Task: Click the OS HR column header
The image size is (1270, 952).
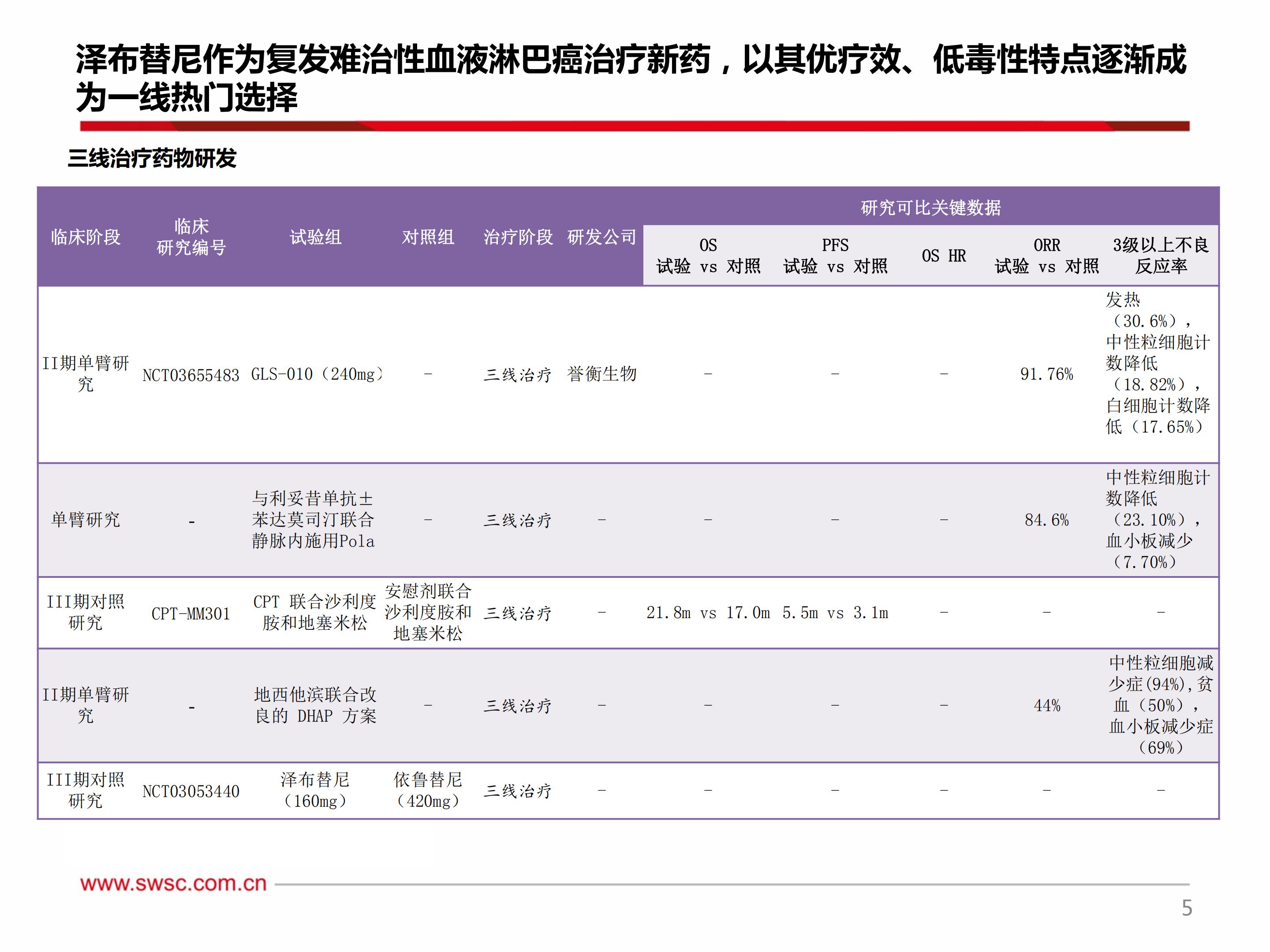Action: pos(944,256)
